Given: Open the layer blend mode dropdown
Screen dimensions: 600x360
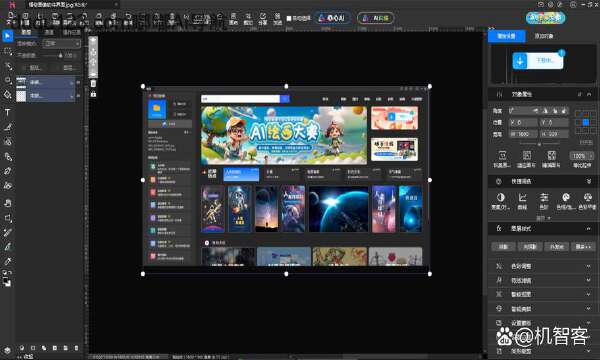Looking at the screenshot, I should click(x=62, y=44).
